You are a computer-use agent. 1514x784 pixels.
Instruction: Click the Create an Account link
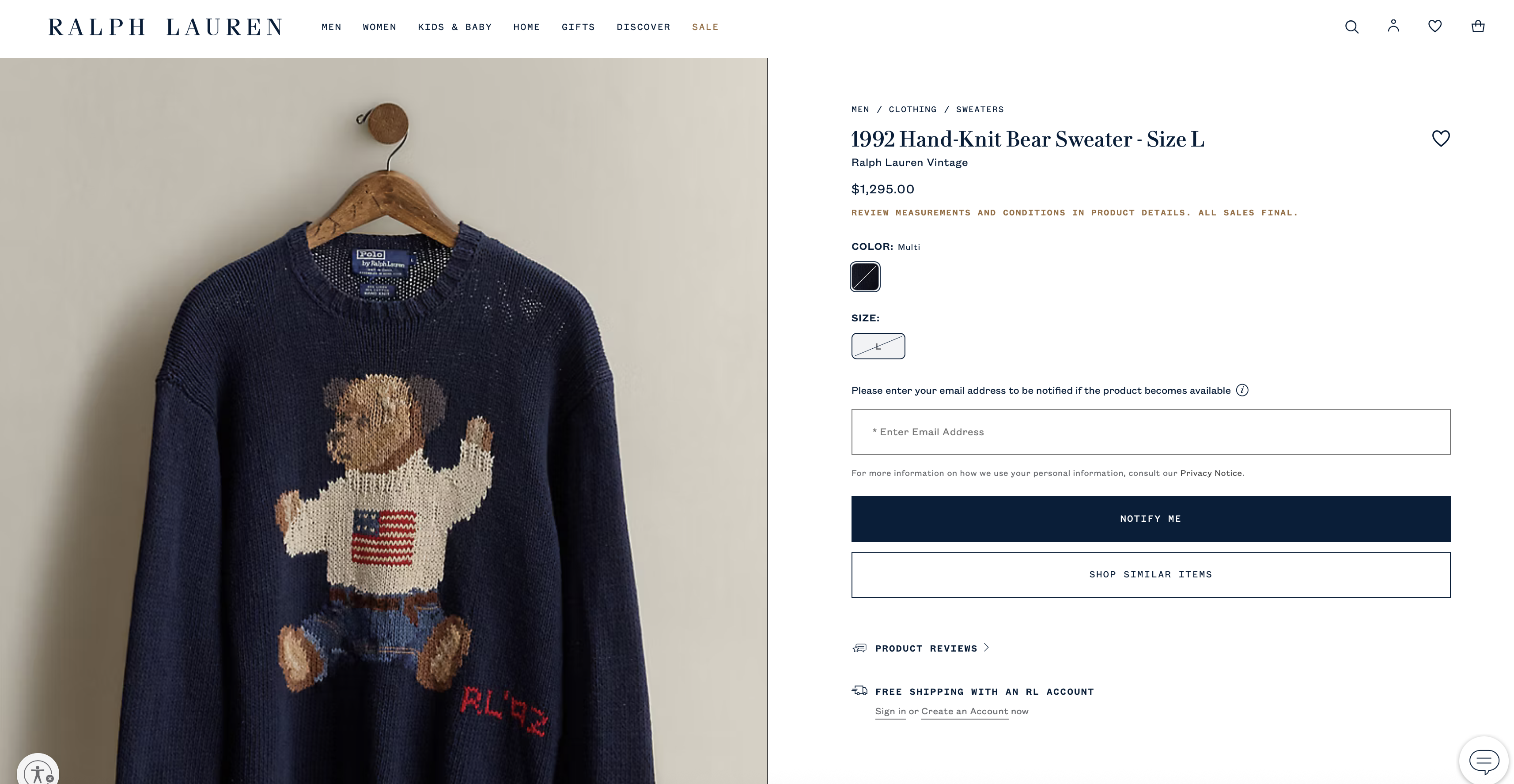tap(965, 712)
